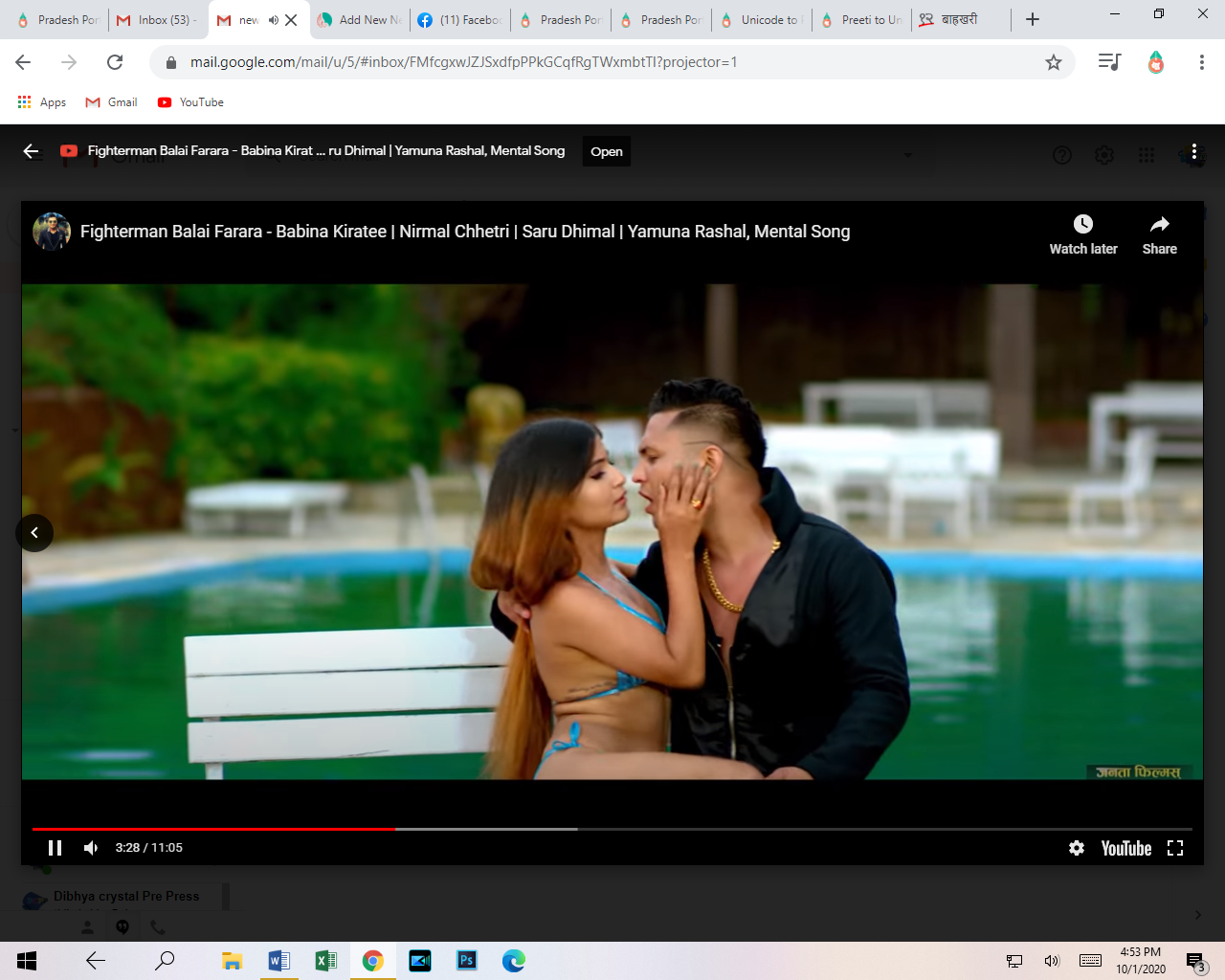Seek in the video progress bar
1225x980 pixels.
[612, 829]
